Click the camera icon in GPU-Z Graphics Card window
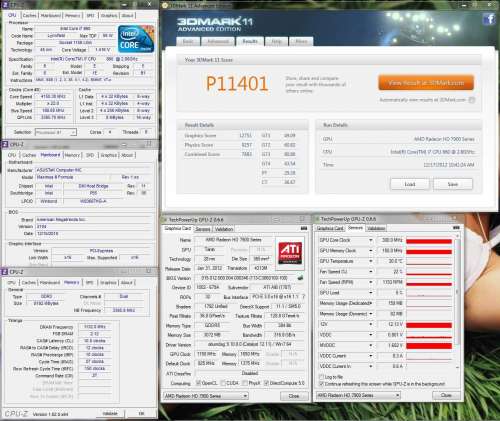The image size is (500, 421). coord(304,228)
